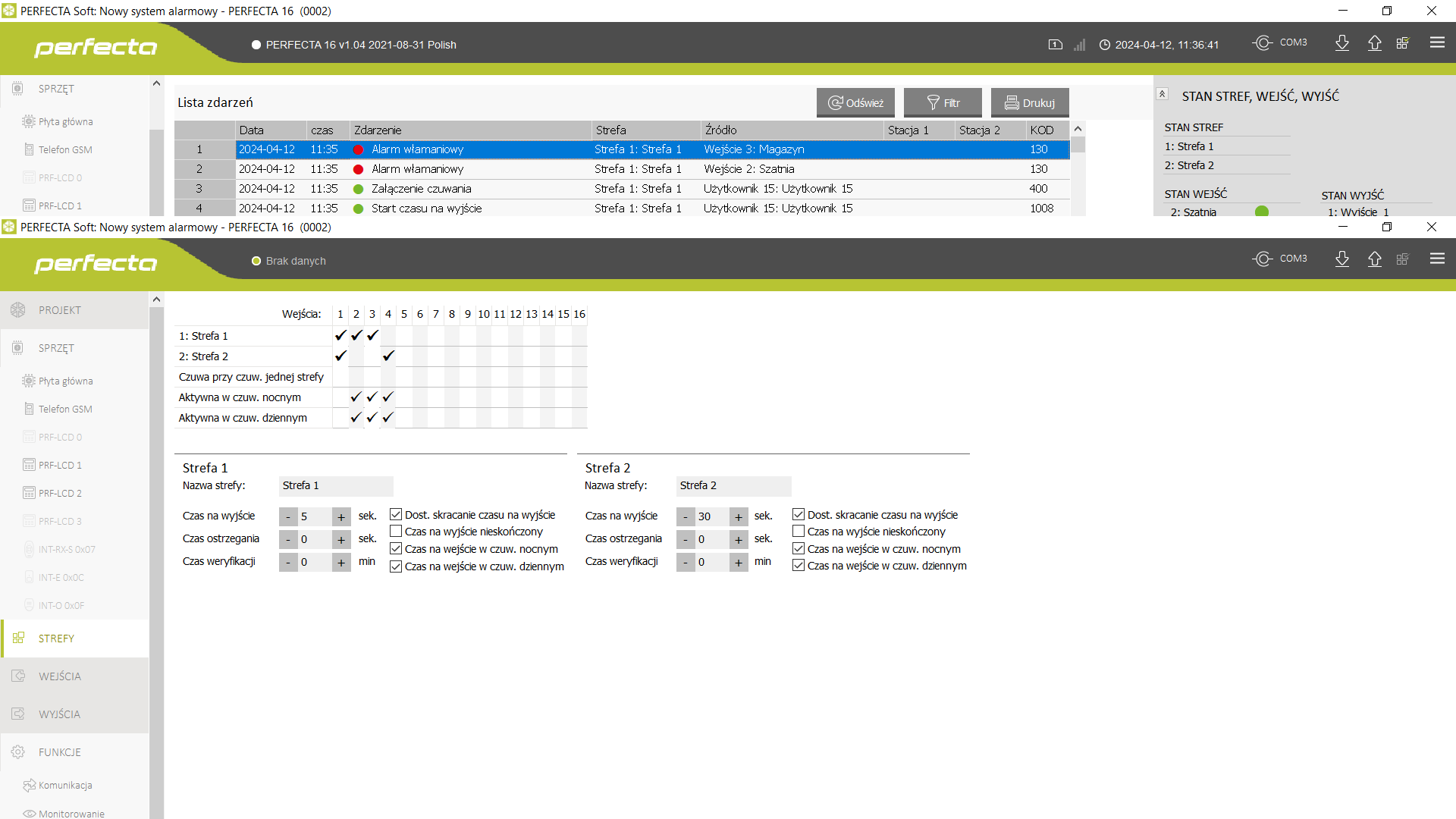The height and width of the screenshot is (819, 1456).
Task: Collapse sidebar arrow in bottom window
Action: pos(156,300)
